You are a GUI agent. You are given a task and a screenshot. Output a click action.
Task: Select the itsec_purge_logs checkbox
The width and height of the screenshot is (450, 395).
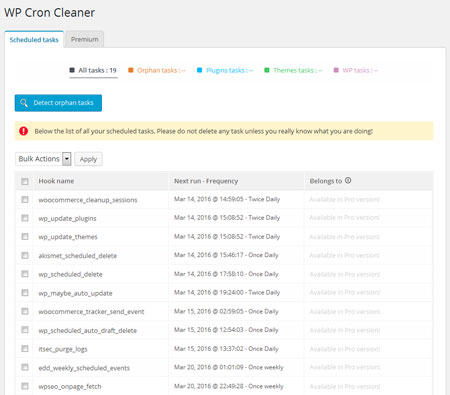[x=25, y=348]
